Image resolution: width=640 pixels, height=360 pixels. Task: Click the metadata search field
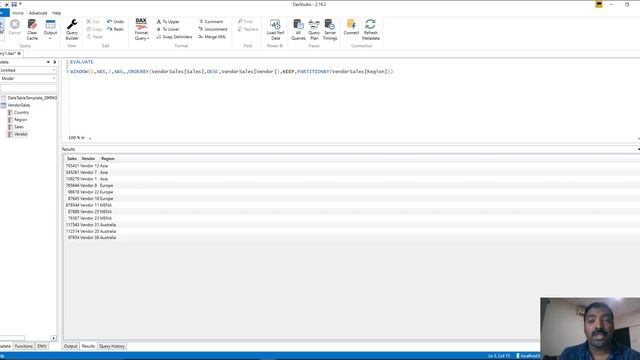tap(28, 88)
